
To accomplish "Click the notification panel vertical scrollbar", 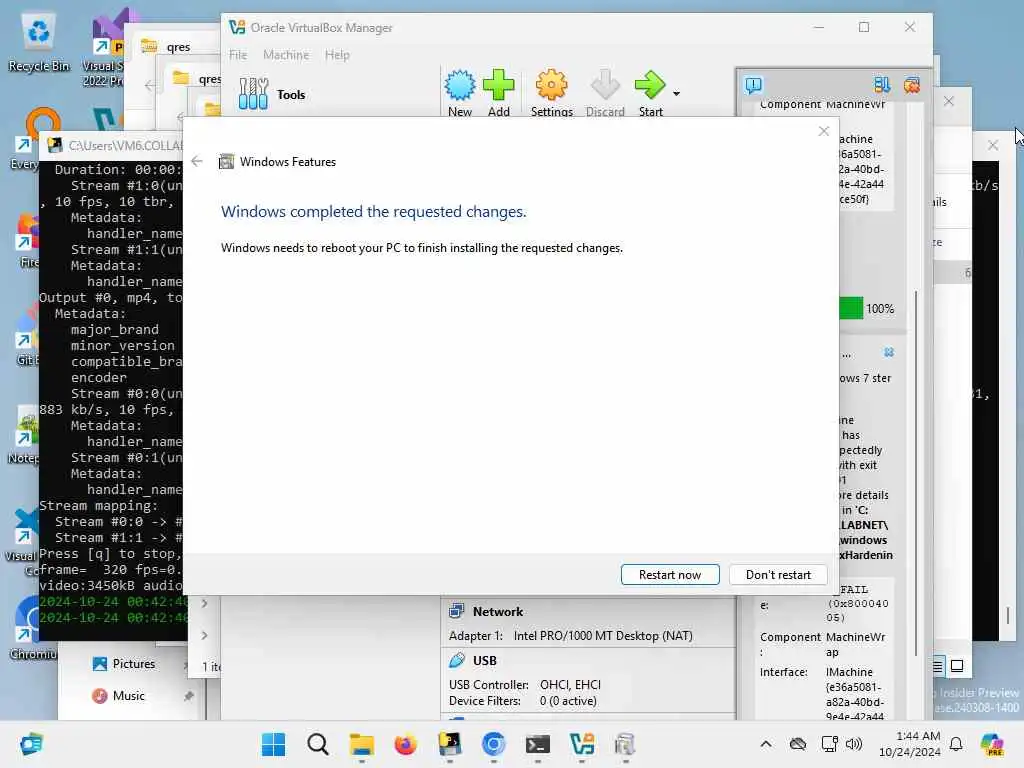I will coord(916,473).
